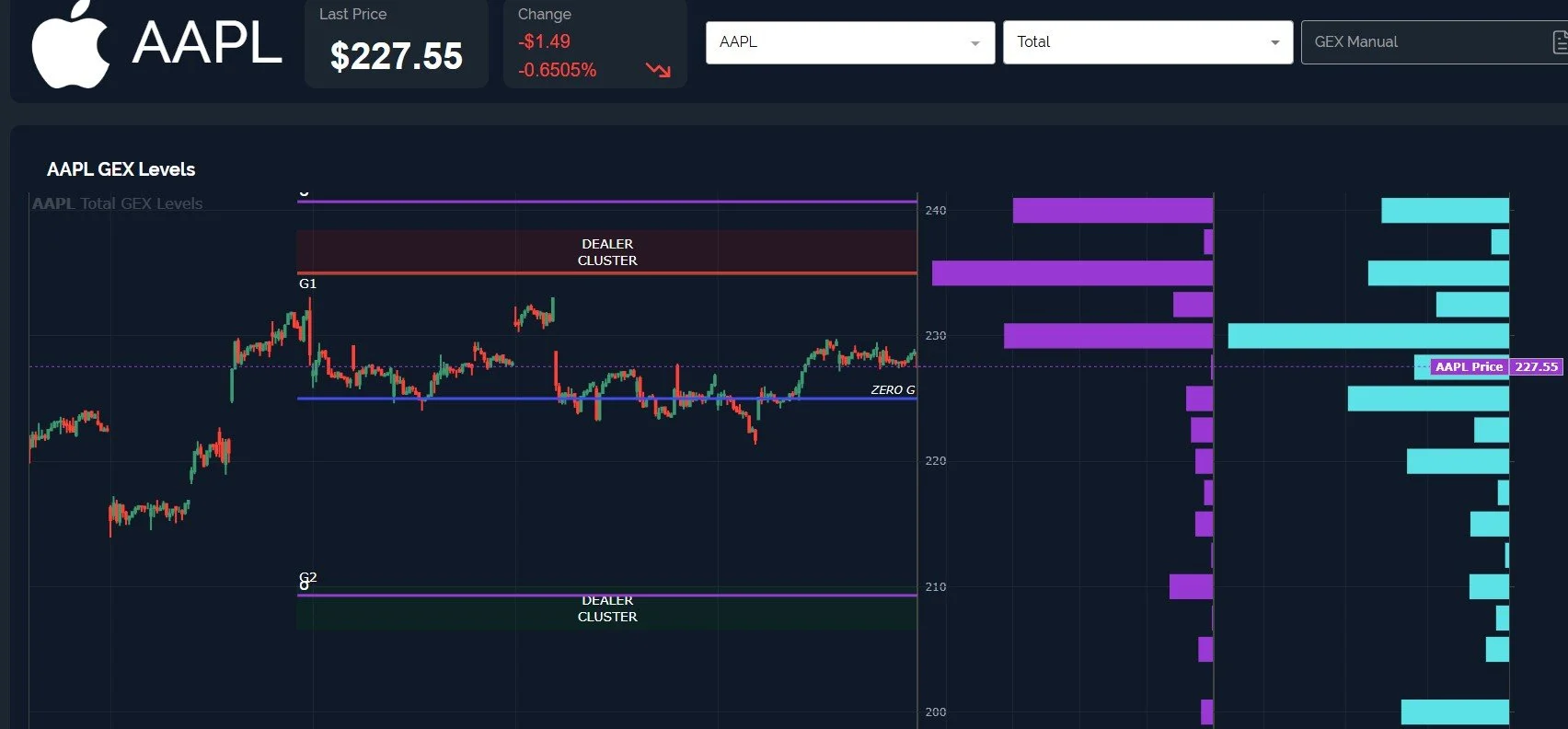Click the cyan bar at 220
Screen dimensions: 1568x729
[1458, 461]
